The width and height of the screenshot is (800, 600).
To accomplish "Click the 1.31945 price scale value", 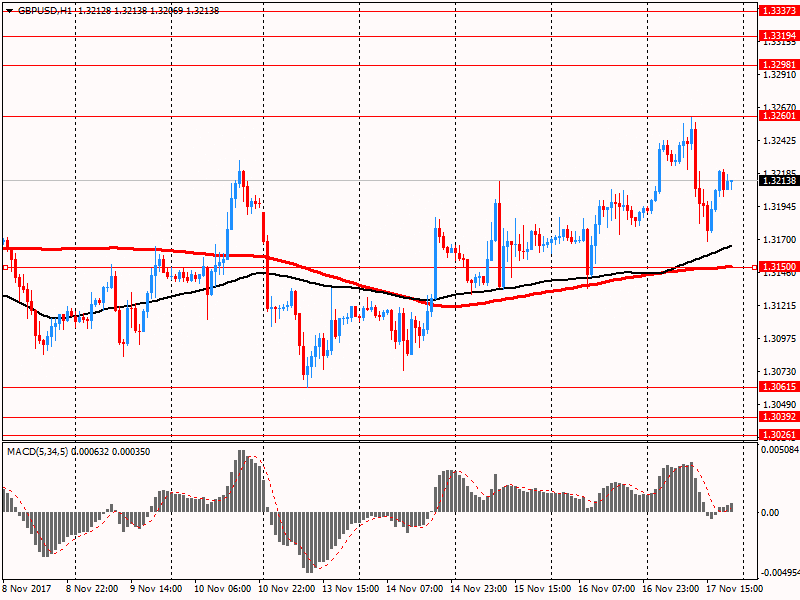I will click(780, 207).
